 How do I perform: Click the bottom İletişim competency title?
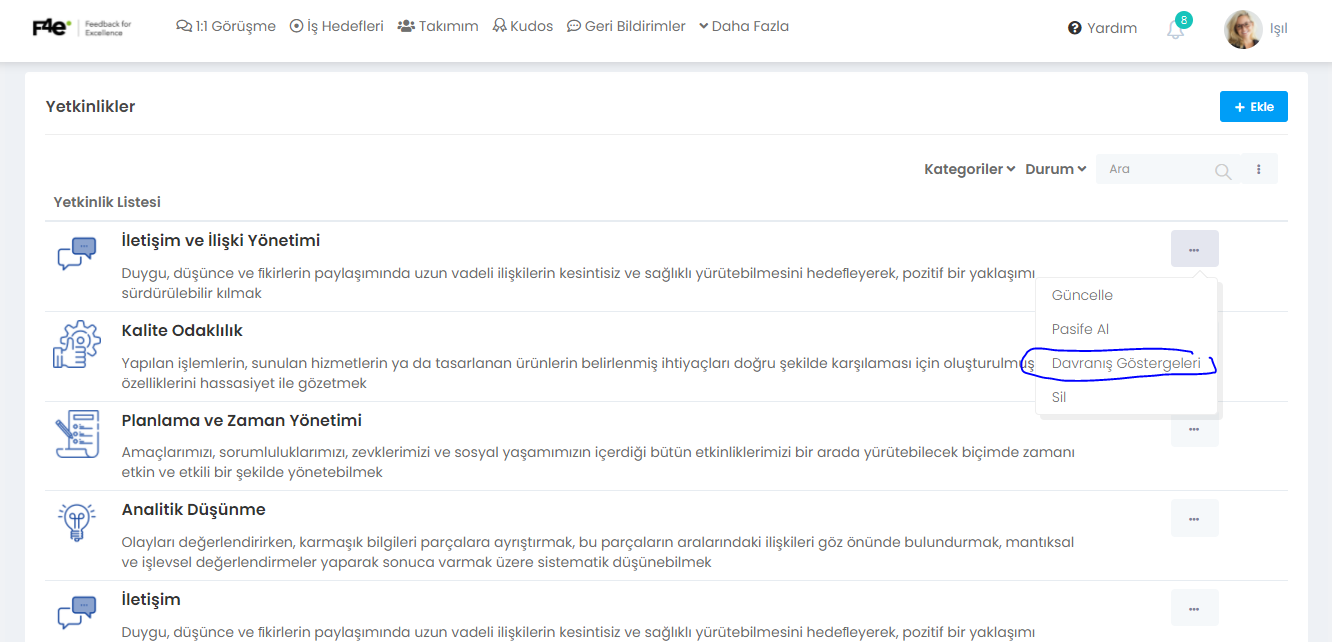point(151,599)
